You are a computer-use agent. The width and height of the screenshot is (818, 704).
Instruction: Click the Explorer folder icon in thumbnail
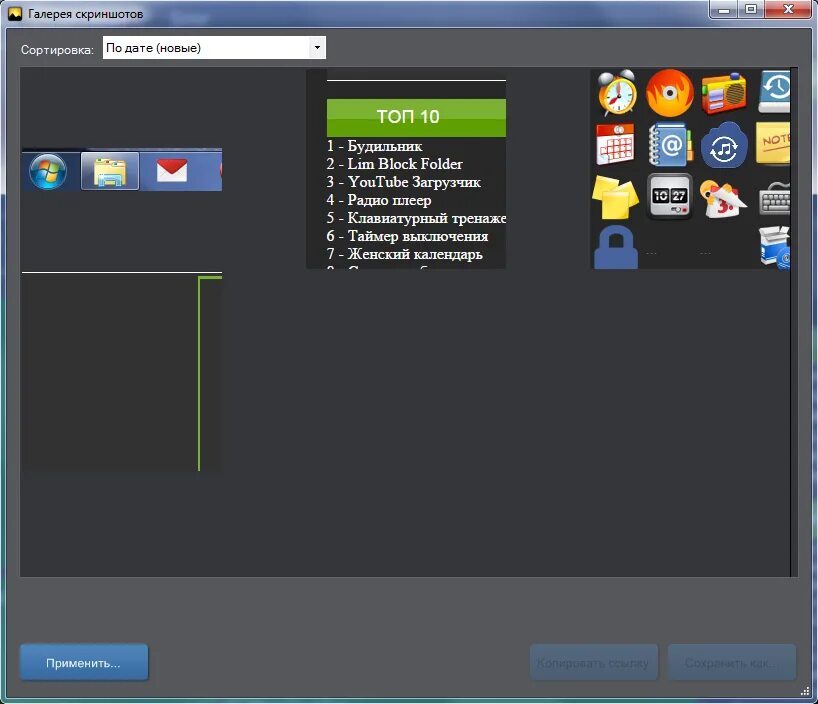click(110, 171)
